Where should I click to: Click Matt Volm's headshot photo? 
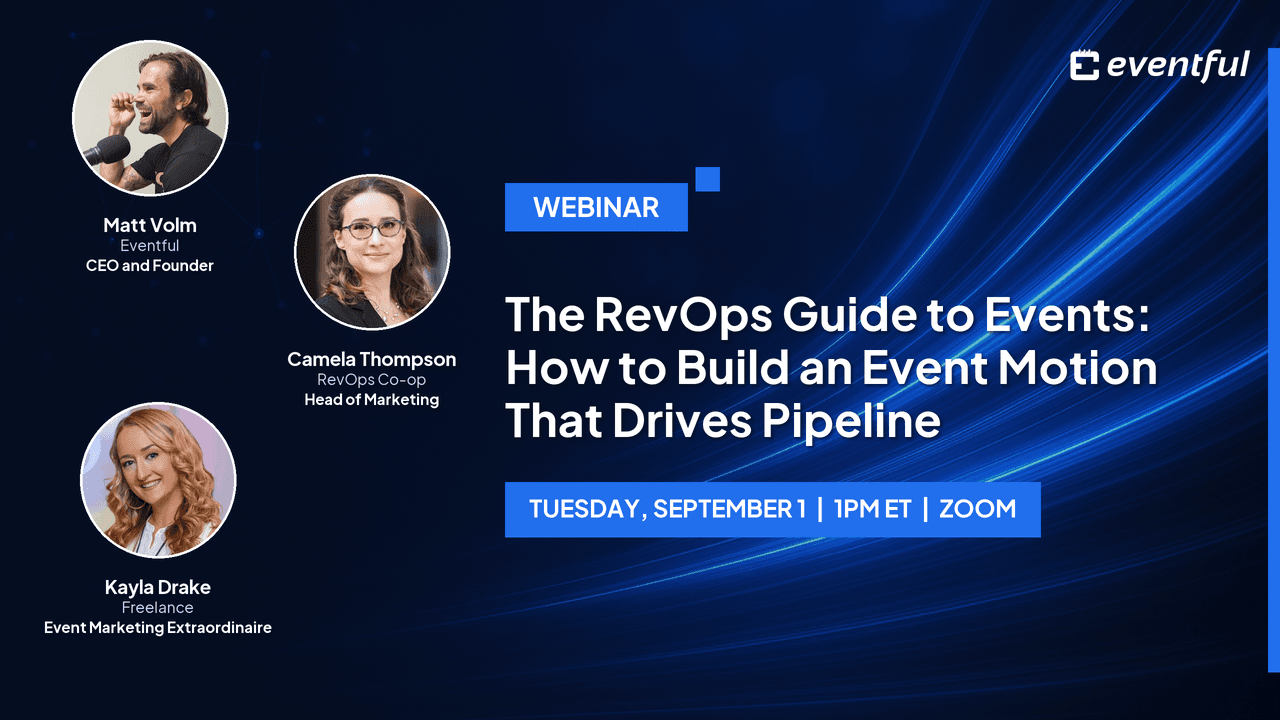[150, 118]
